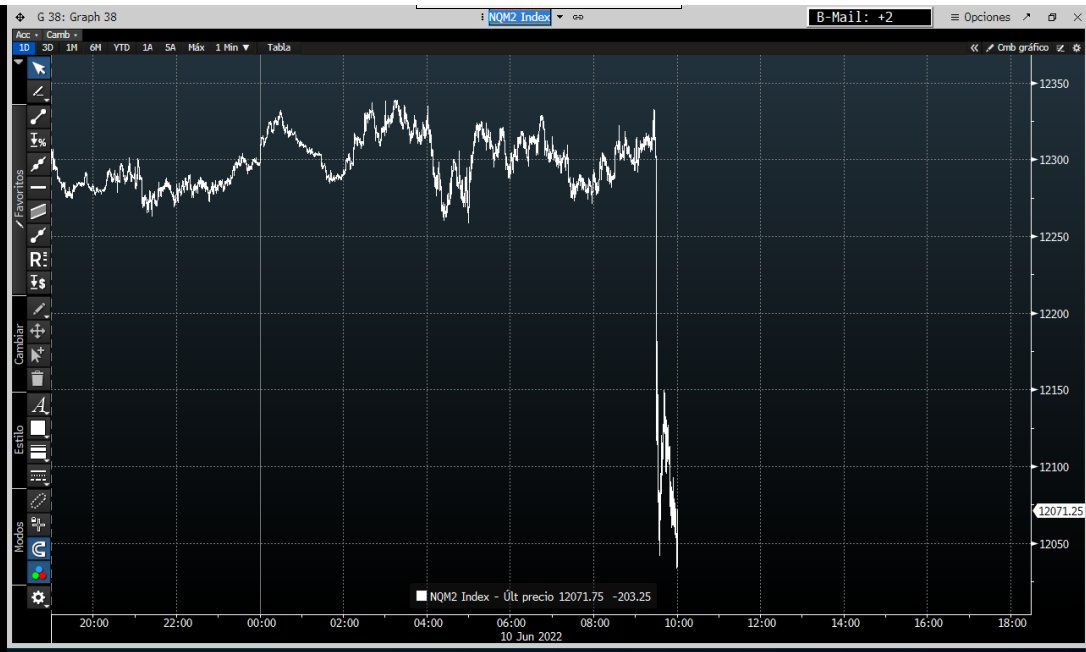Select the 6M time range tab
Screen dimensions: 1086x652
[x=95, y=47]
